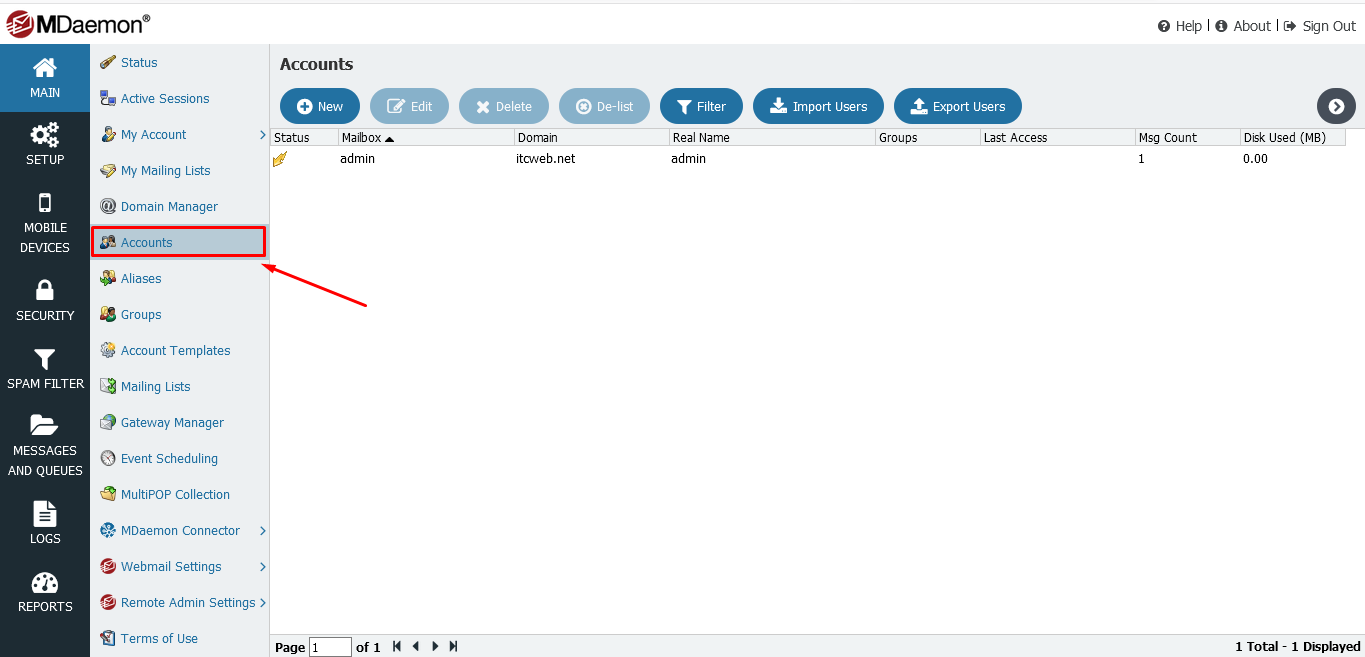Go to the previous page arrow
The image size is (1365, 657).
416,647
